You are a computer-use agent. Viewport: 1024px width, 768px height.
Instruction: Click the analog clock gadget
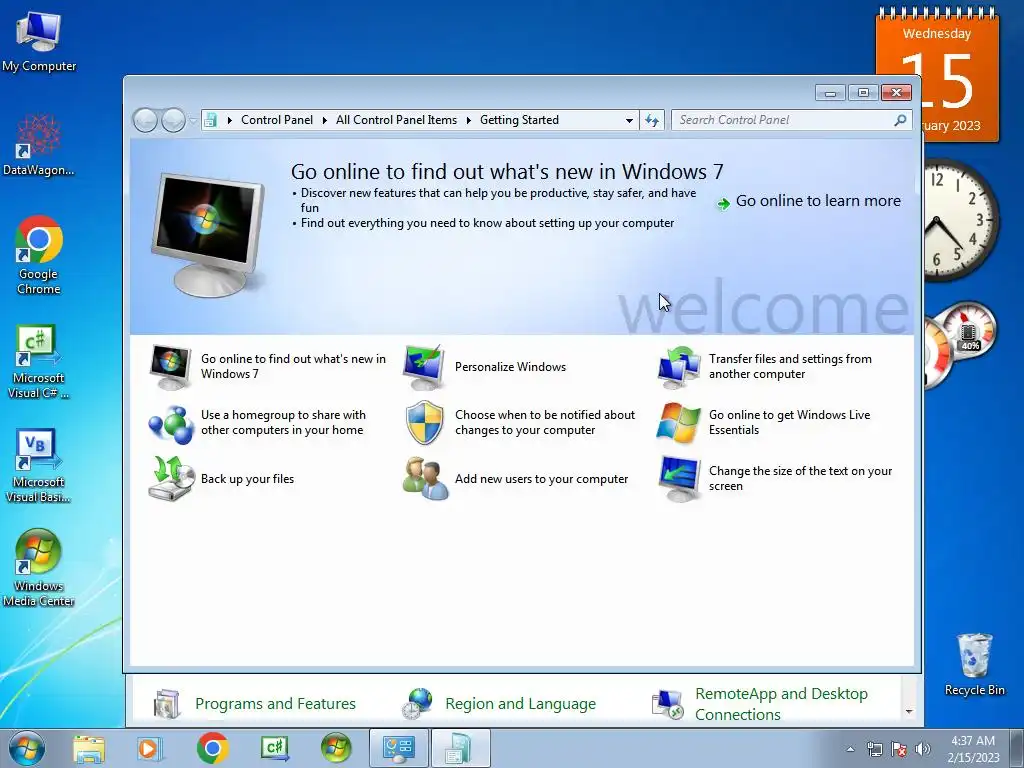pyautogui.click(x=959, y=219)
